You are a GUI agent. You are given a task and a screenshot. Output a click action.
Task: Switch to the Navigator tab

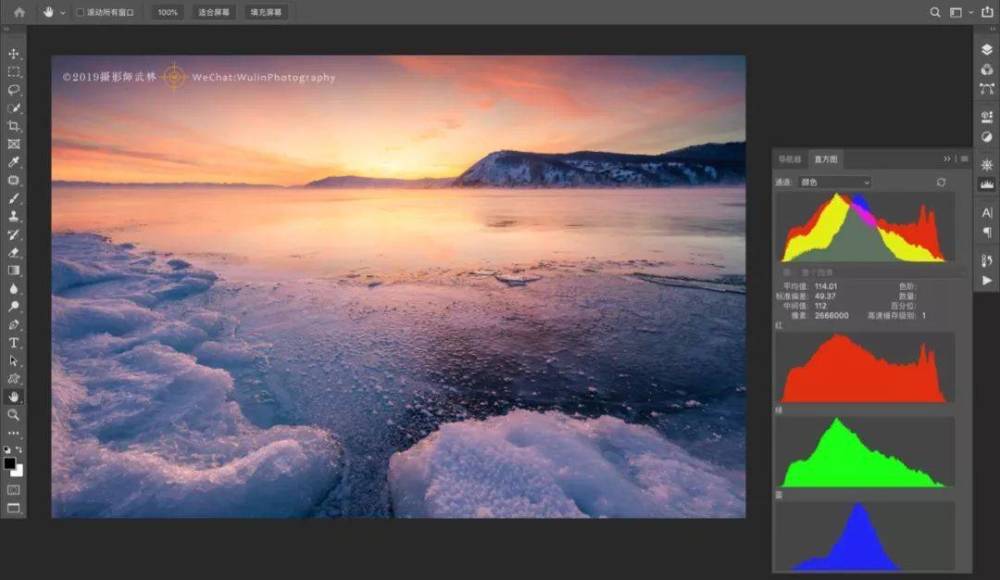point(790,159)
